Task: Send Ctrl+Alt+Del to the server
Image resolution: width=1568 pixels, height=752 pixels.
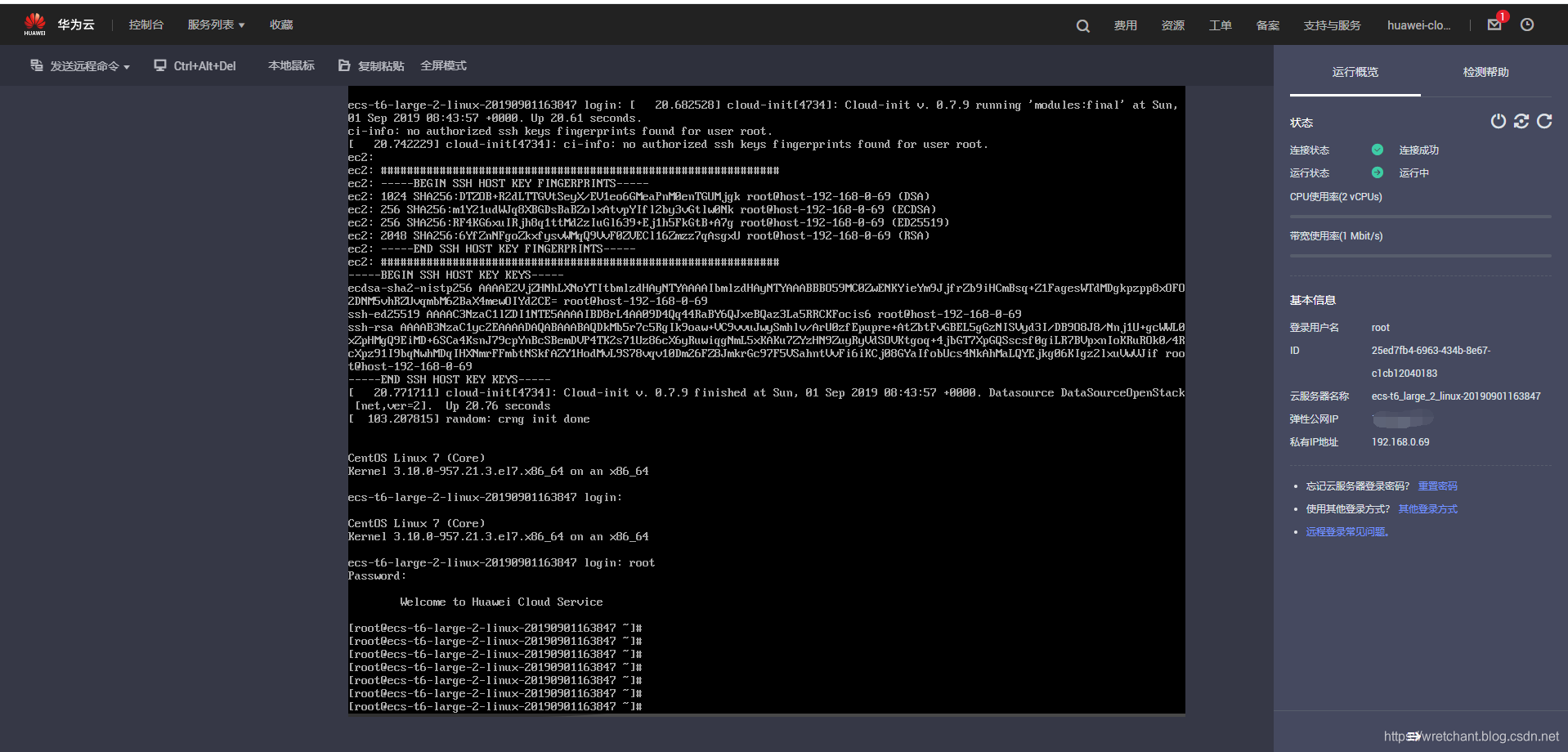Action: (x=195, y=66)
